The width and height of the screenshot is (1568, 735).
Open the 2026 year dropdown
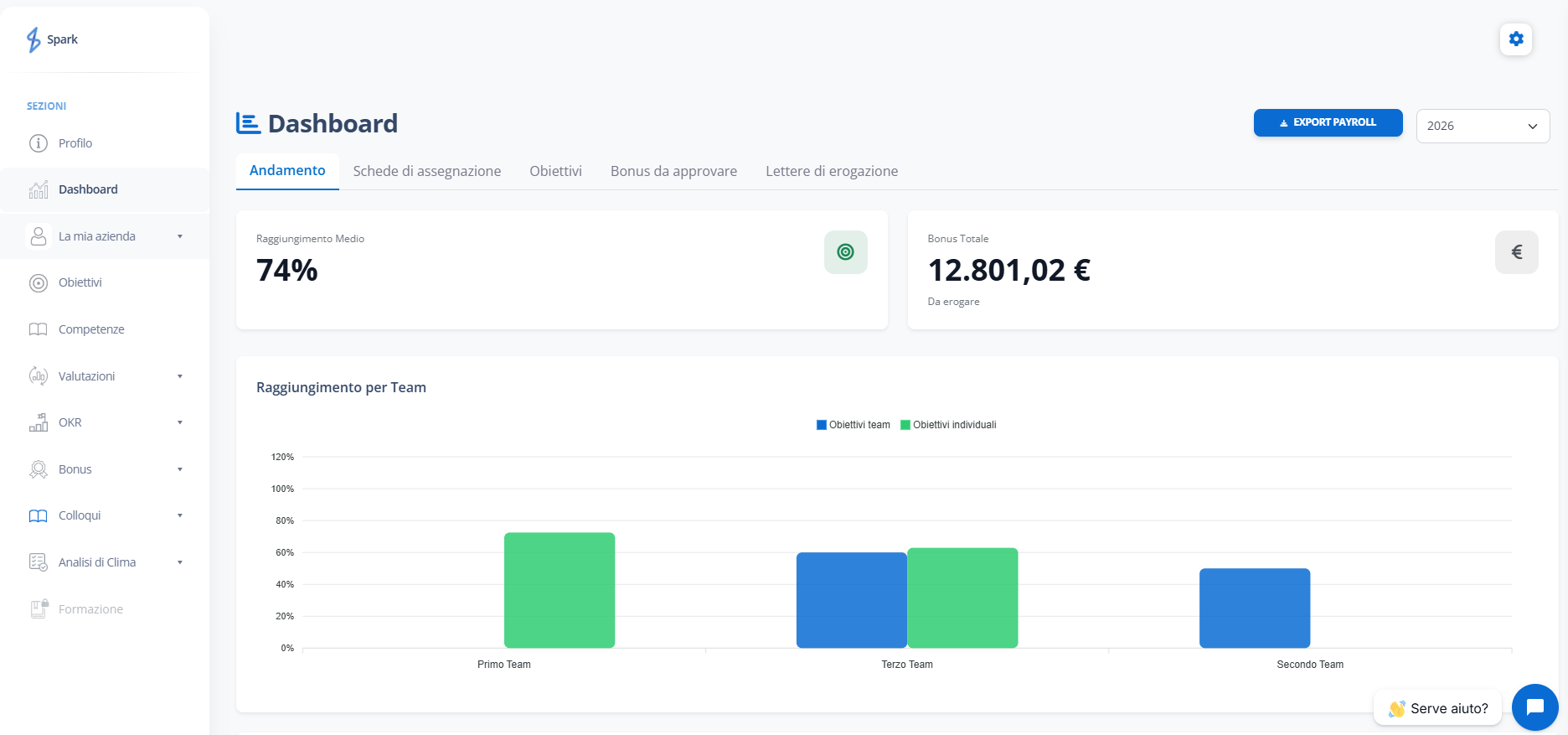pyautogui.click(x=1483, y=126)
